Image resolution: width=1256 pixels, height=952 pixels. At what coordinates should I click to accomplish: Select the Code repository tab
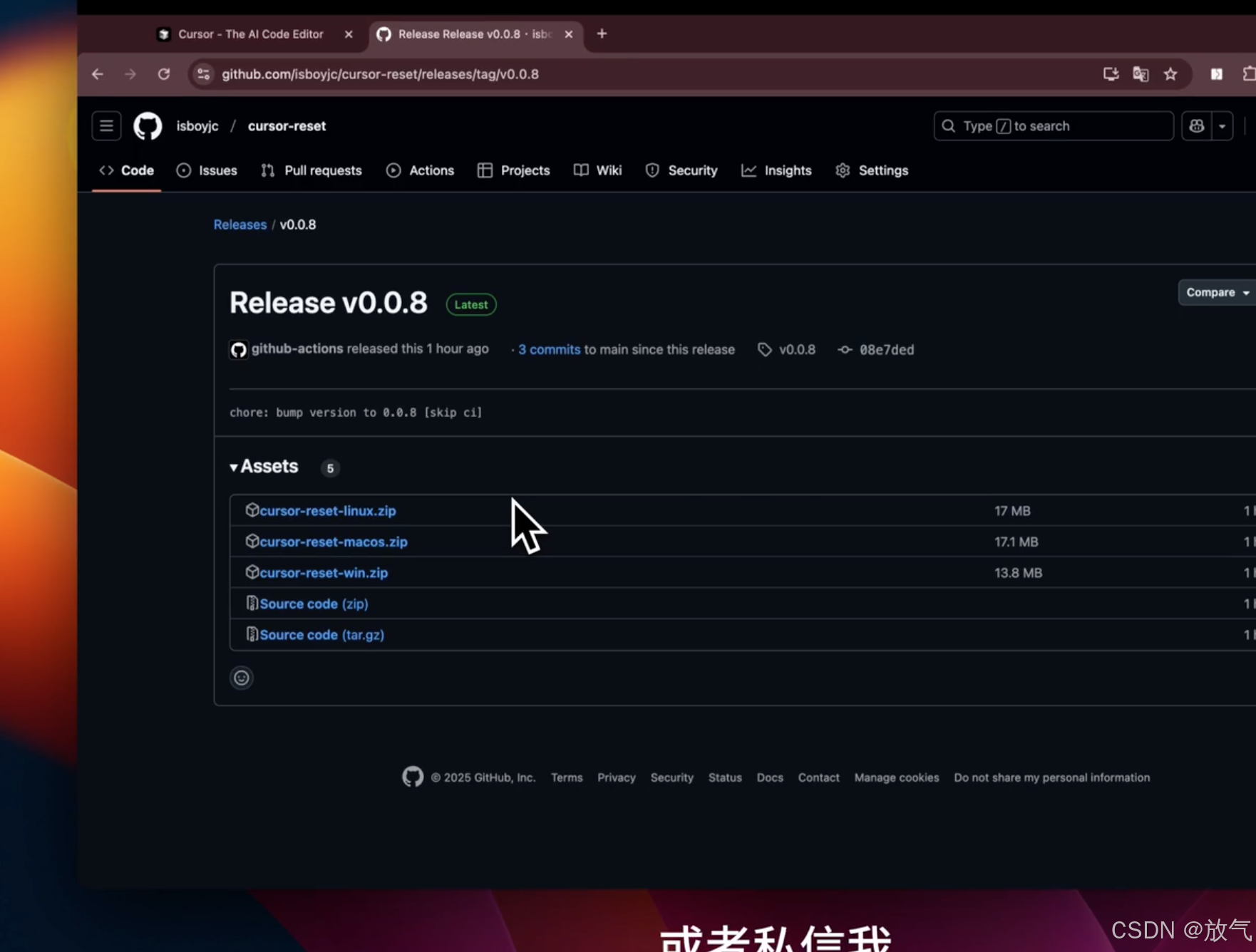(x=127, y=170)
